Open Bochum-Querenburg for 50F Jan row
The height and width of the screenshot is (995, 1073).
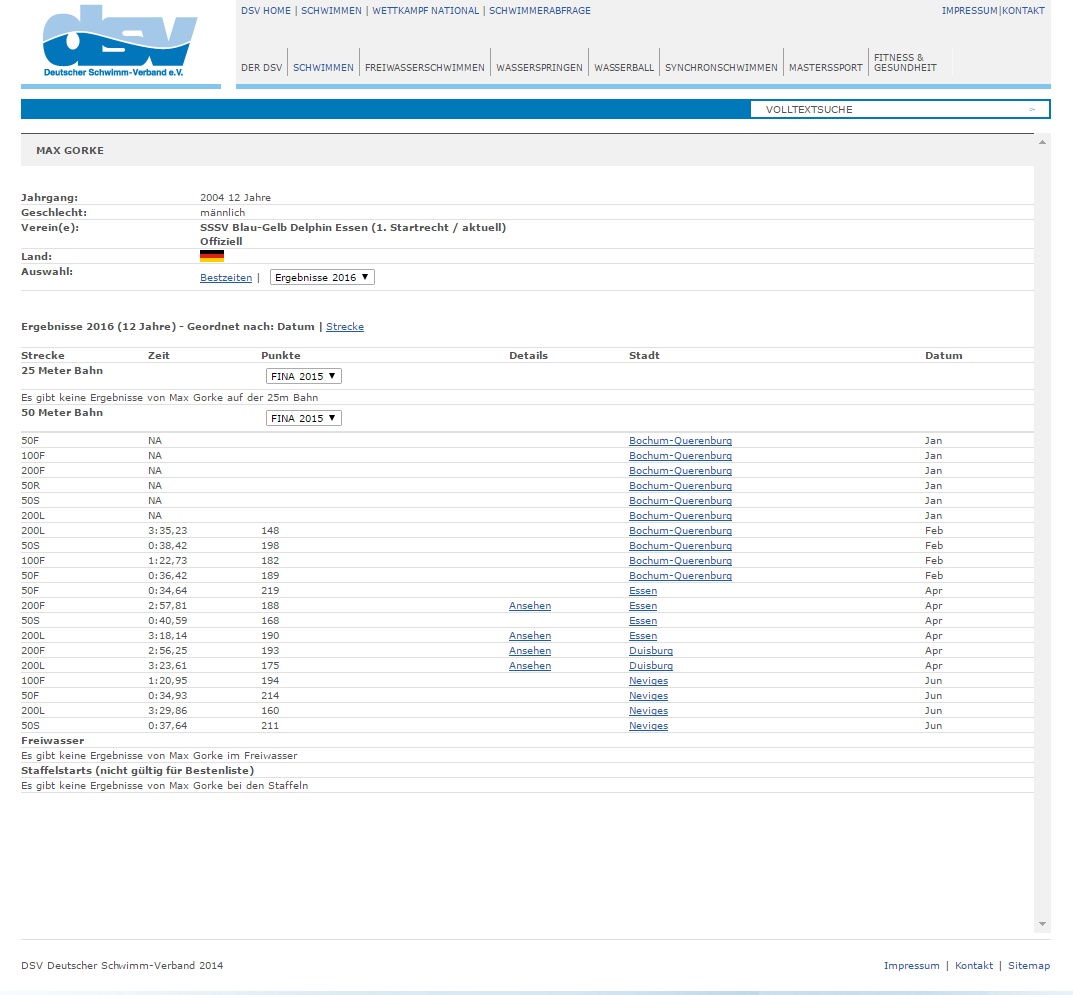[x=680, y=441]
